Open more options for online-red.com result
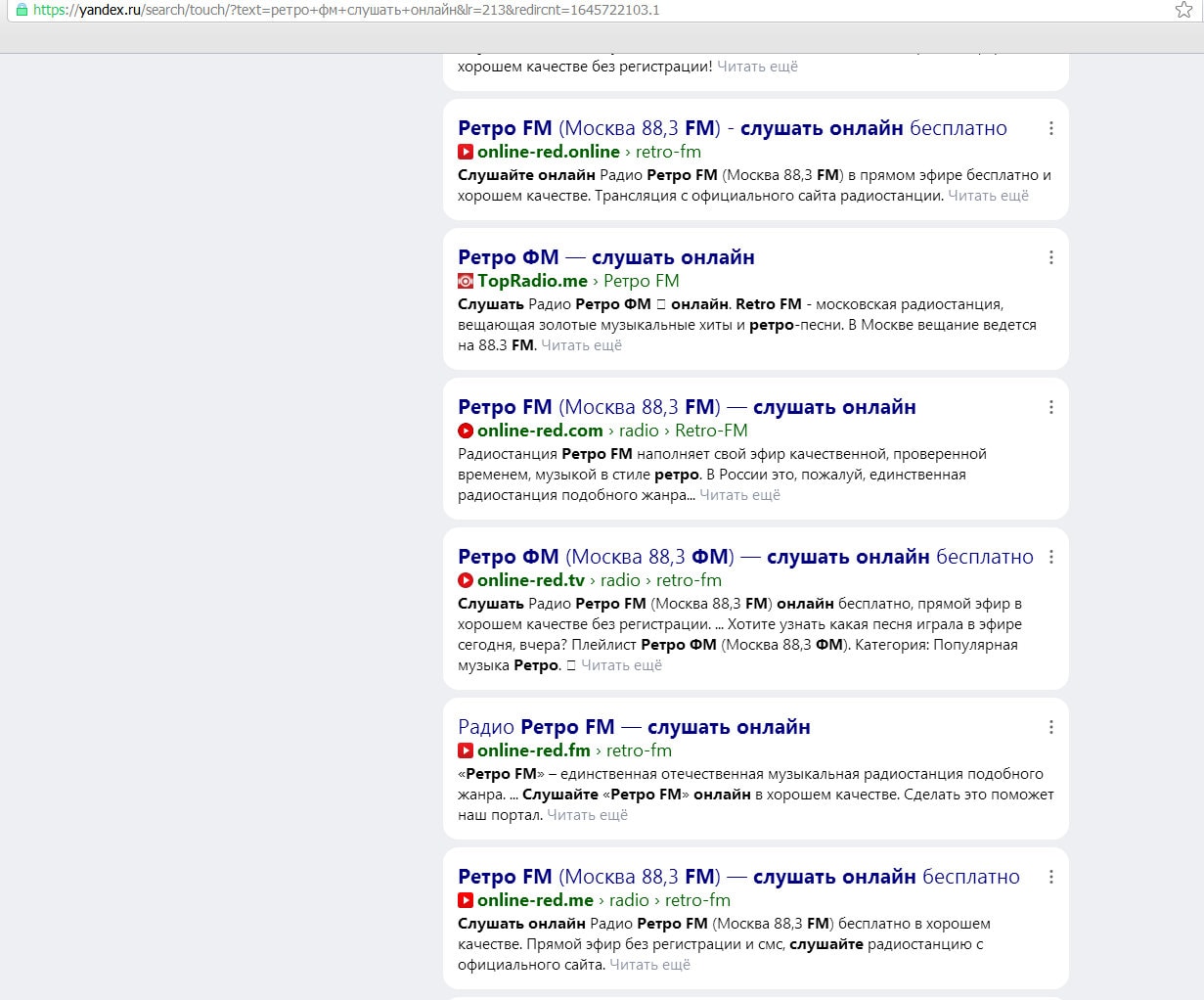1204x1000 pixels. point(1051,407)
